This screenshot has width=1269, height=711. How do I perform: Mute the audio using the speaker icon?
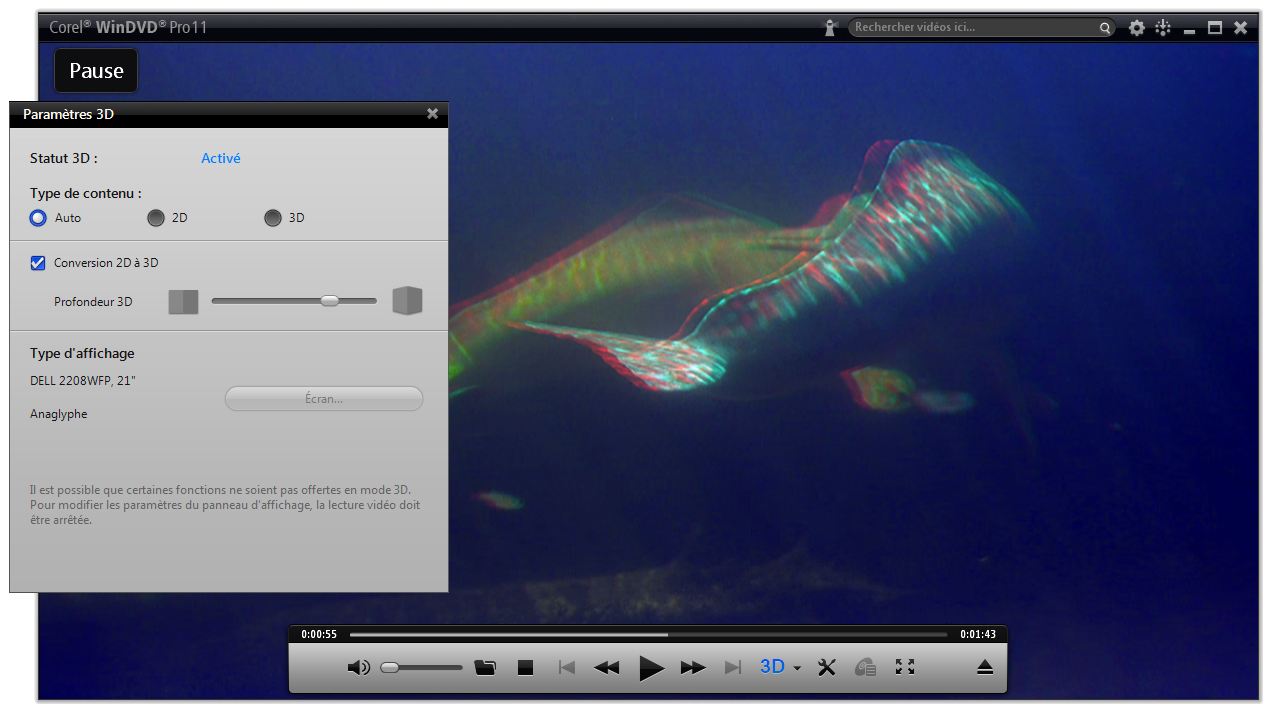coord(358,666)
